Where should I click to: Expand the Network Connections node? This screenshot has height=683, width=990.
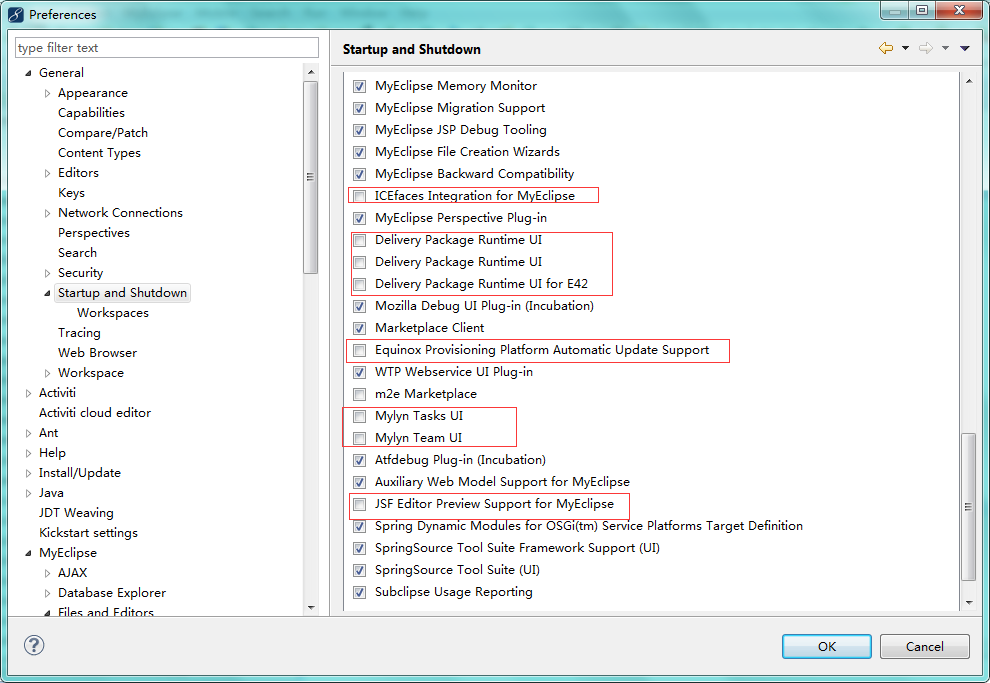[x=47, y=213]
